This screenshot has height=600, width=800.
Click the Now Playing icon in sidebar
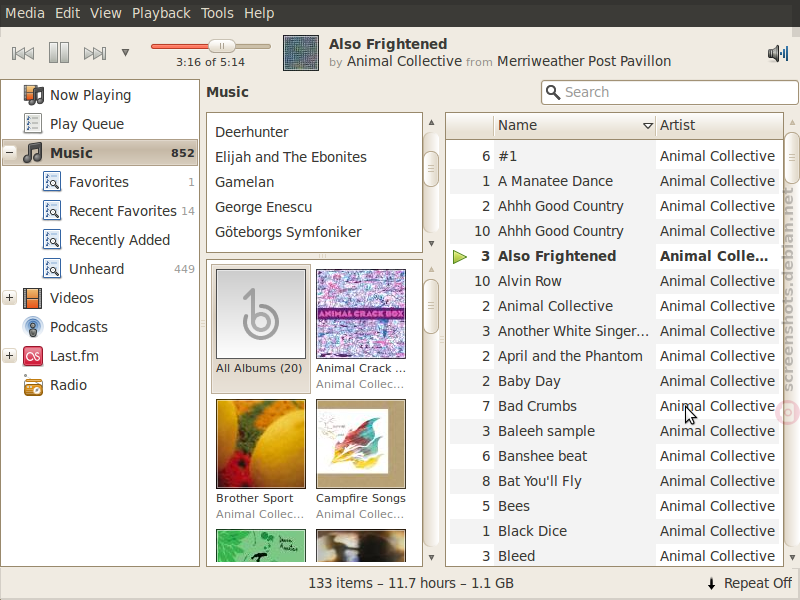34,95
